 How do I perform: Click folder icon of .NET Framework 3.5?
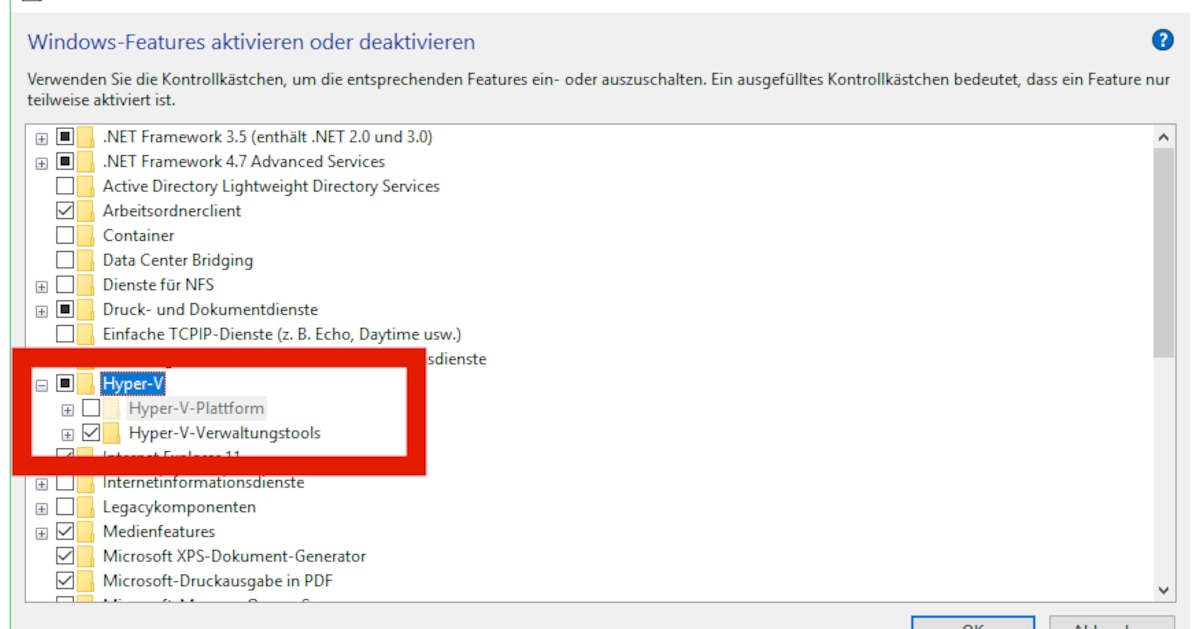(87, 136)
